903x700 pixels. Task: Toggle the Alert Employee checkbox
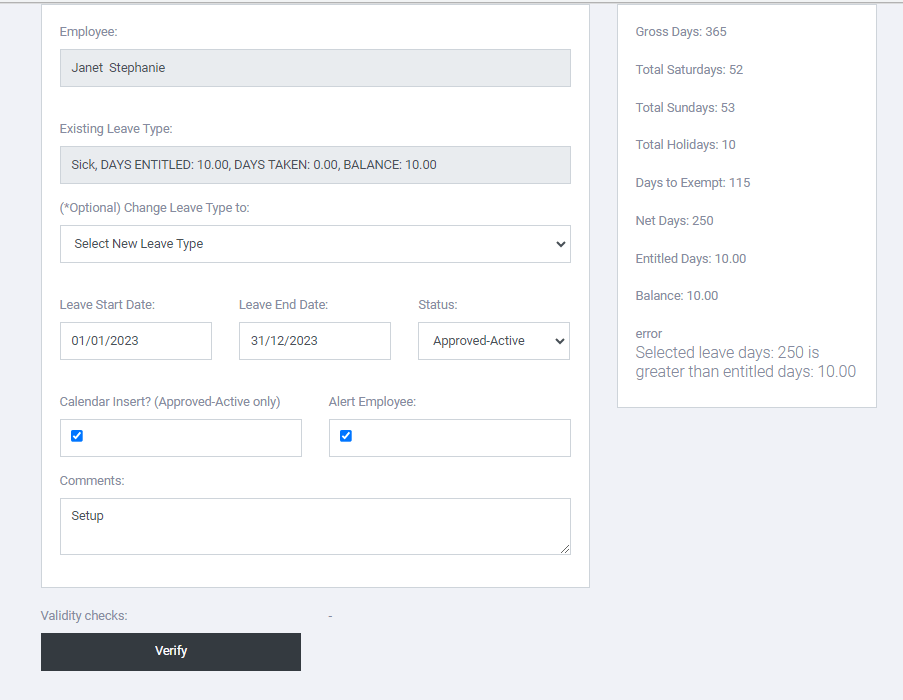click(346, 436)
